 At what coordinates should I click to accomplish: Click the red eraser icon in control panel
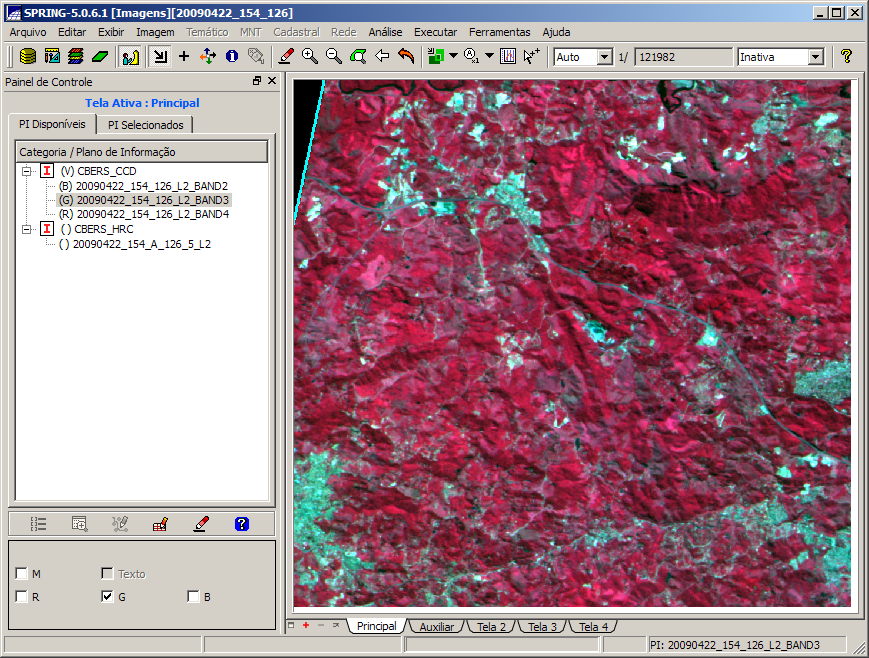point(201,523)
